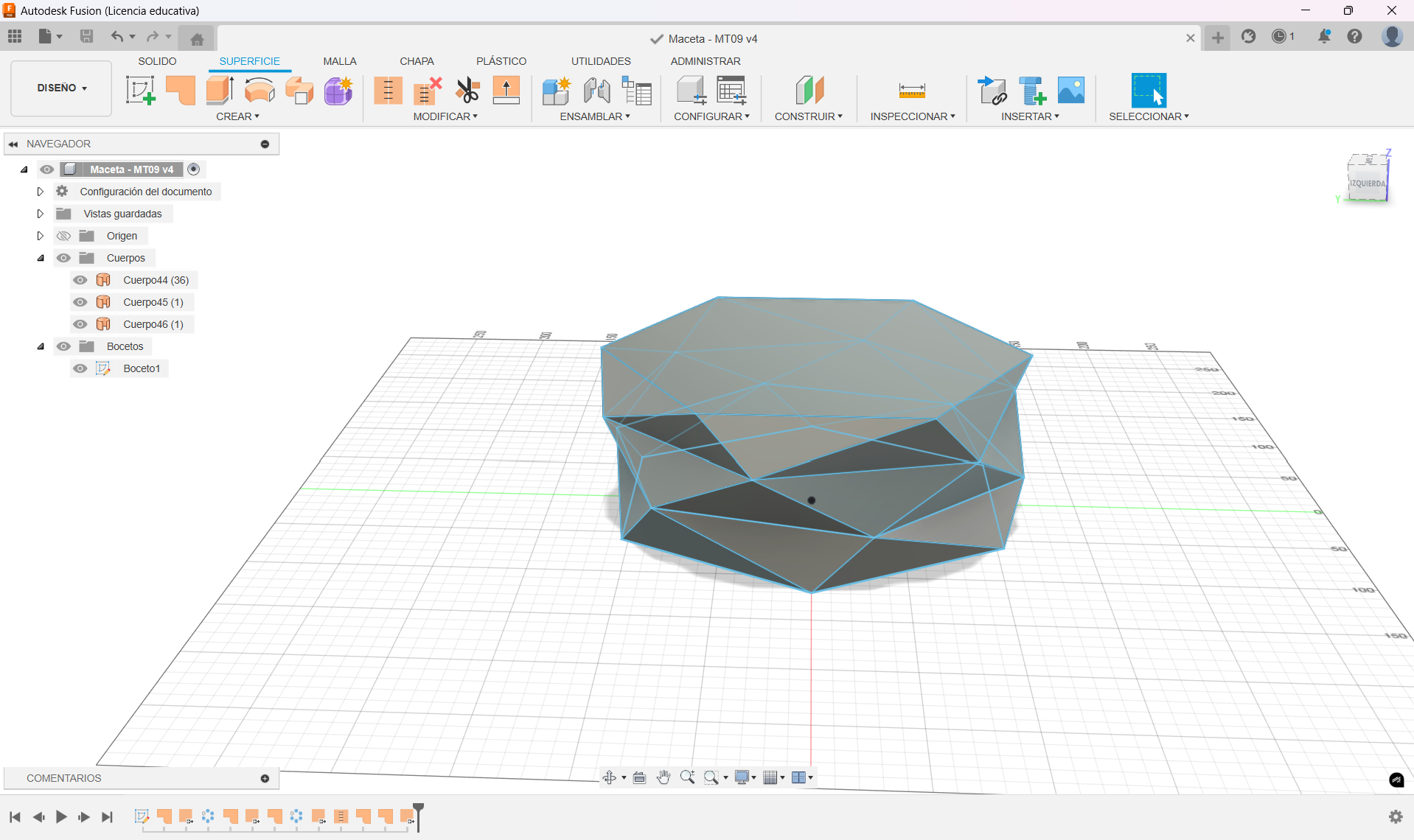Open the notifications bell

(1324, 36)
